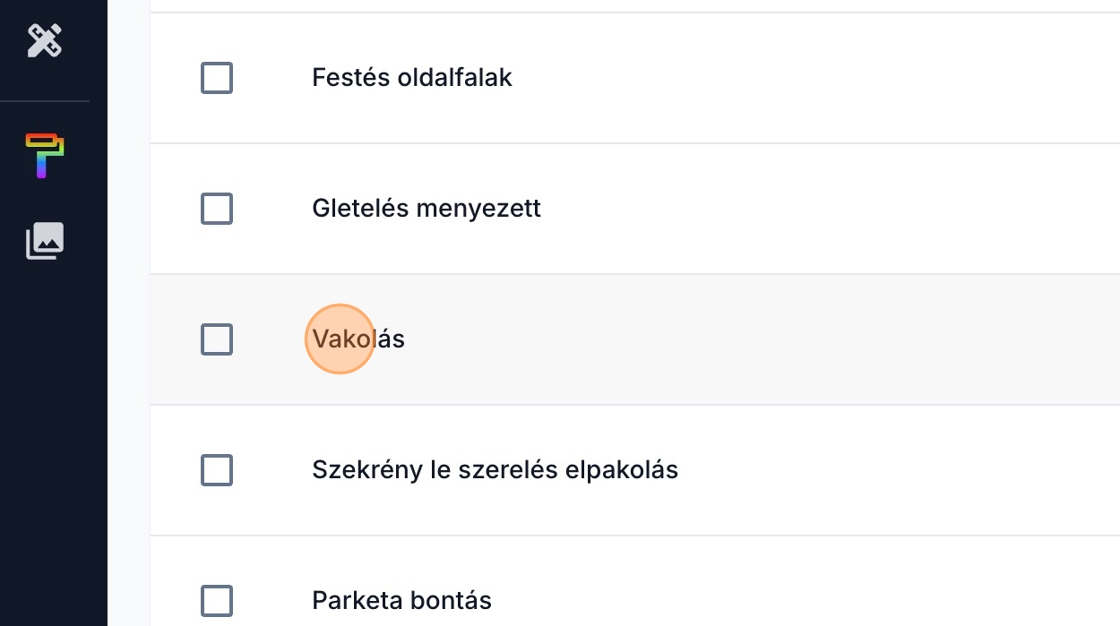
Task: Open the crossed pencil and ruler tools icon
Action: click(45, 40)
